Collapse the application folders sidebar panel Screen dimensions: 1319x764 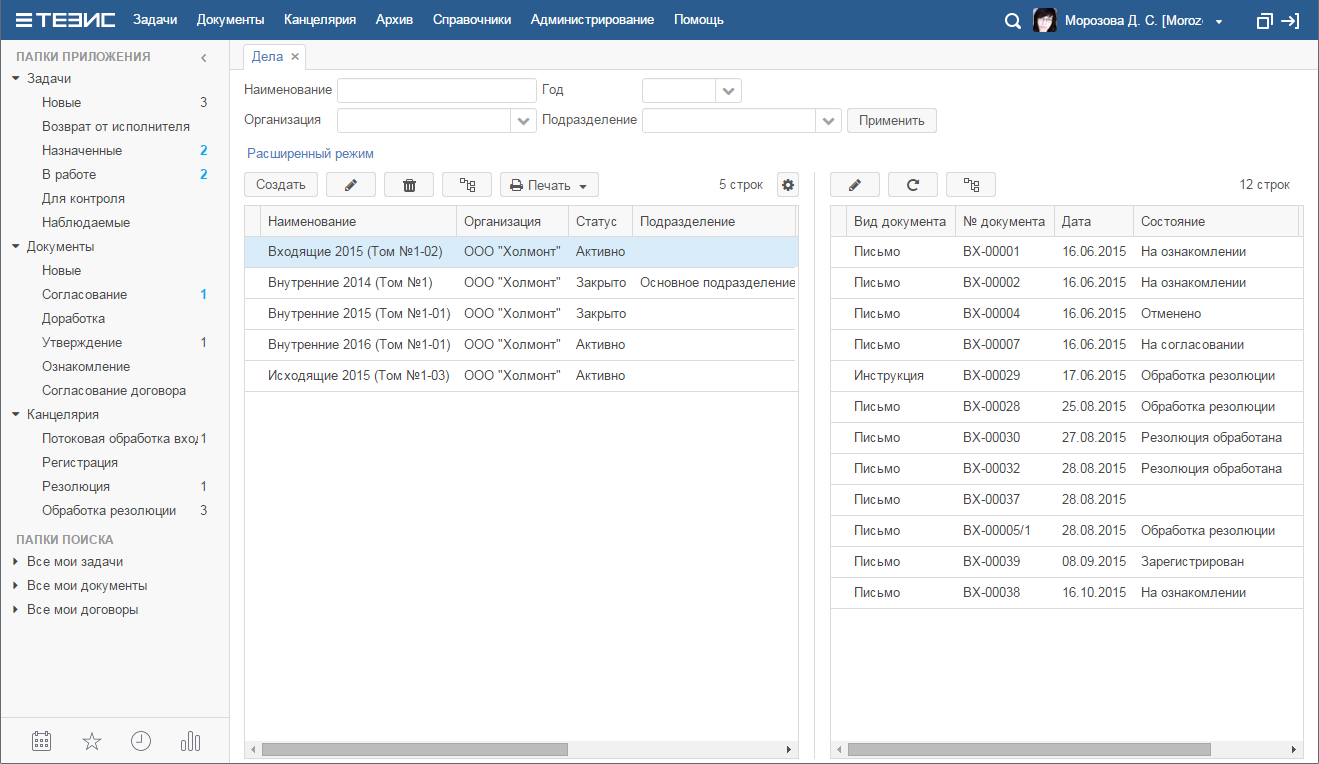[x=203, y=58]
